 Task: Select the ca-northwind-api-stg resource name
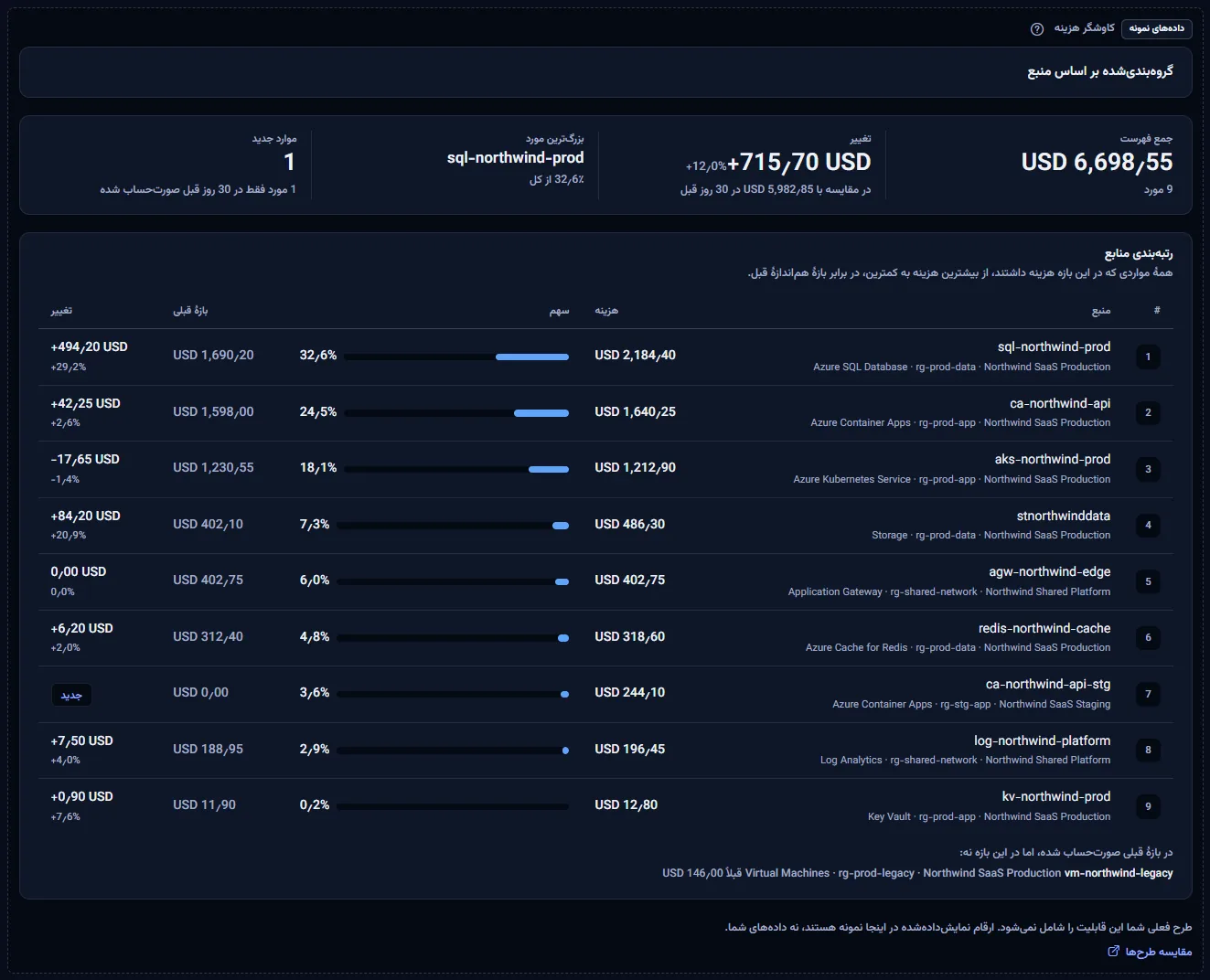tap(1048, 684)
